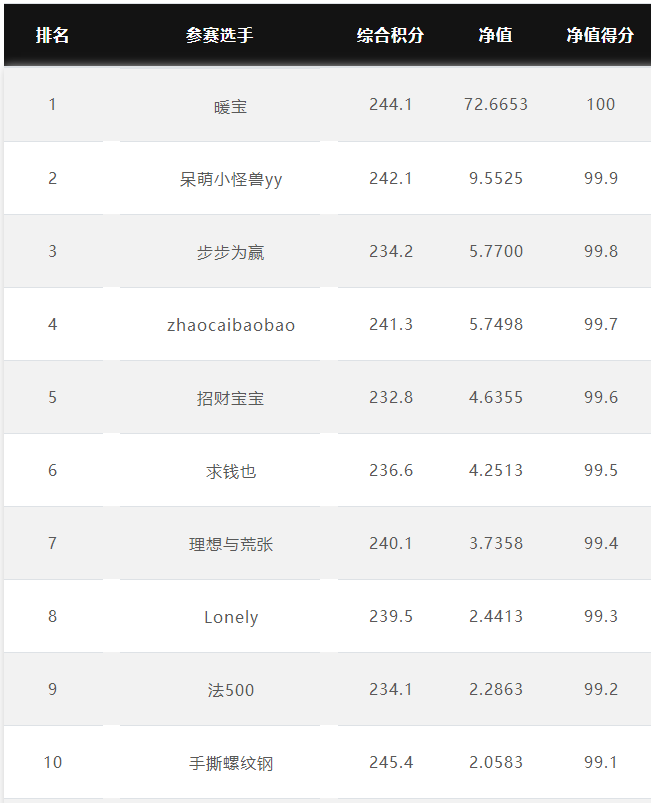This screenshot has height=803, width=651.
Task: Click net value 2.4413 cell
Action: (x=496, y=616)
